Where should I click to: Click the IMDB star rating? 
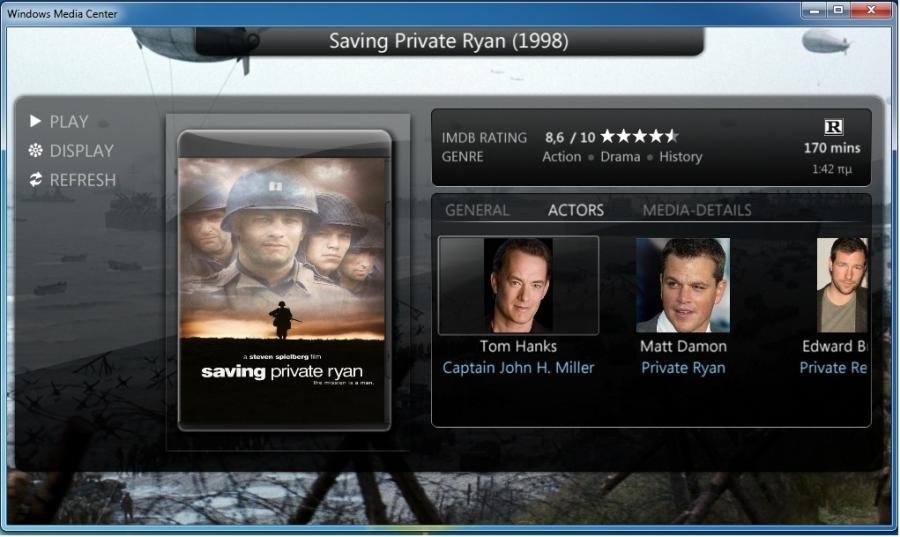pyautogui.click(x=640, y=137)
